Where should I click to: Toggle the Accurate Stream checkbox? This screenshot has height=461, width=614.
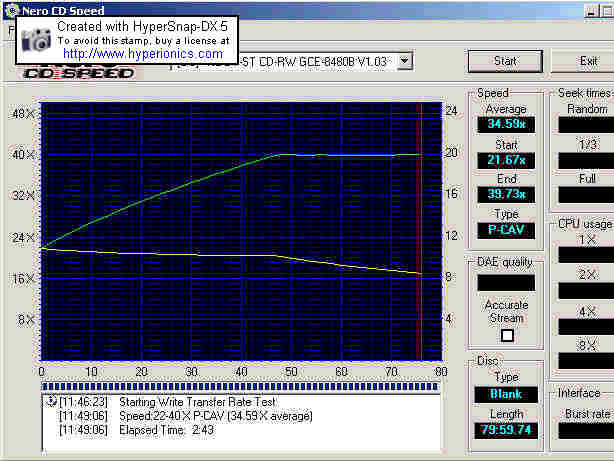point(507,336)
